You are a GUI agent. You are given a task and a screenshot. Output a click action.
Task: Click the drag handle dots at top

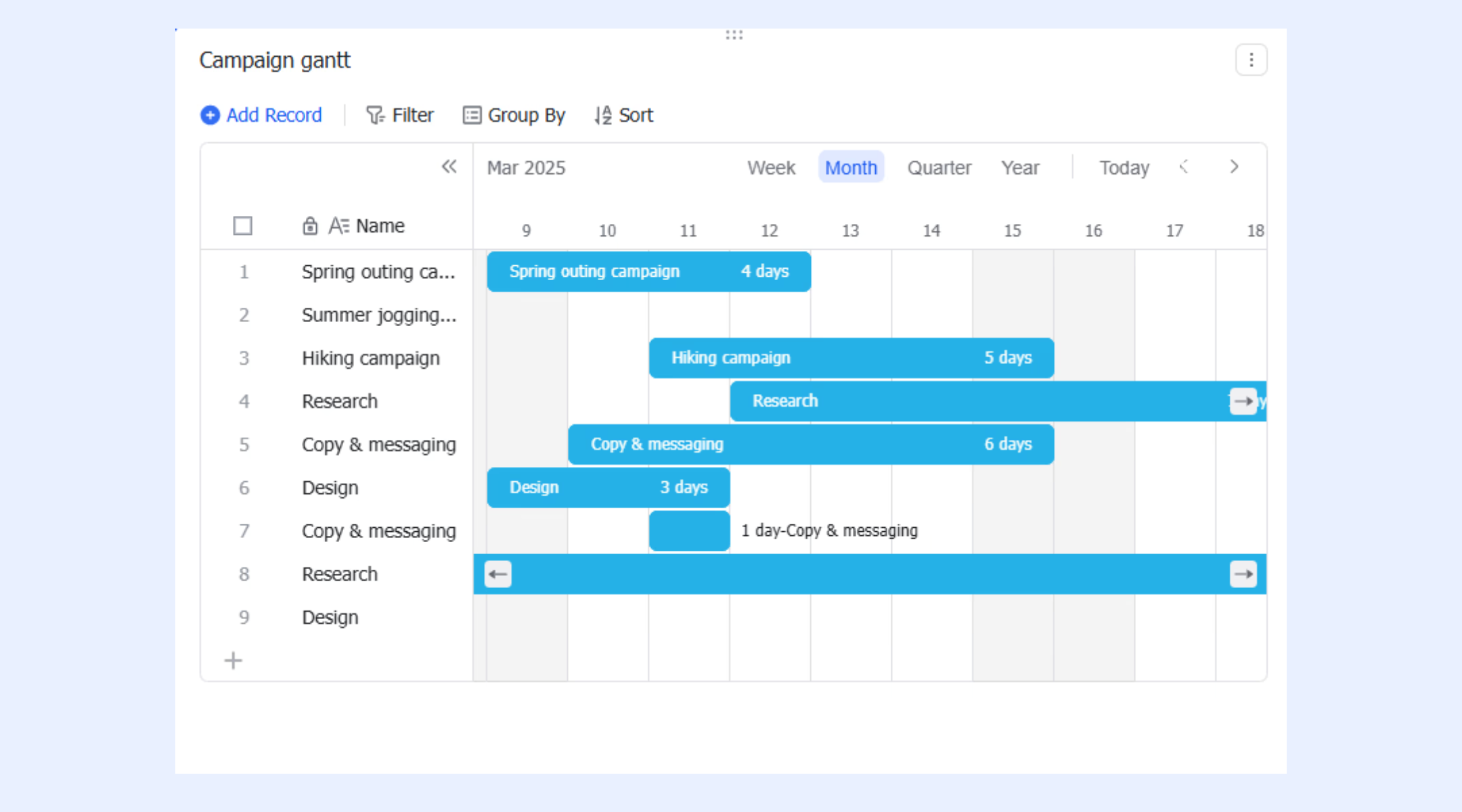[734, 35]
